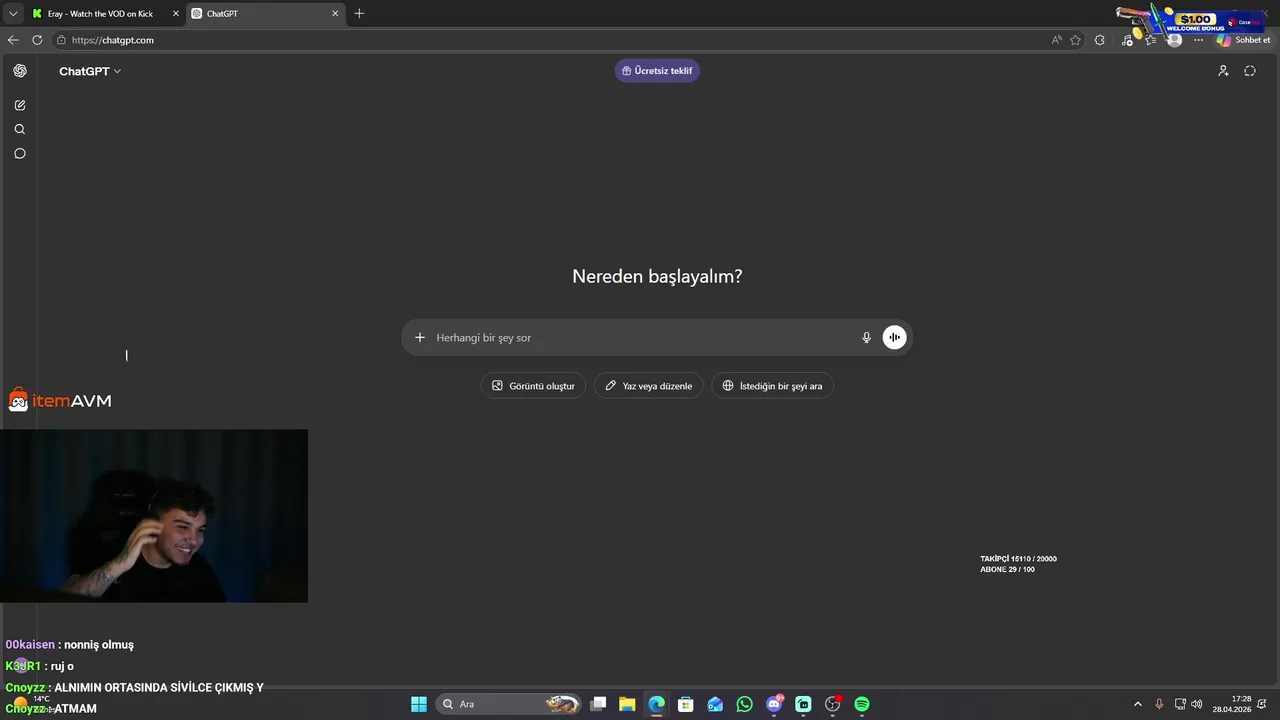Open Outlook mail from taskbar
The height and width of the screenshot is (720, 1280).
coord(715,704)
